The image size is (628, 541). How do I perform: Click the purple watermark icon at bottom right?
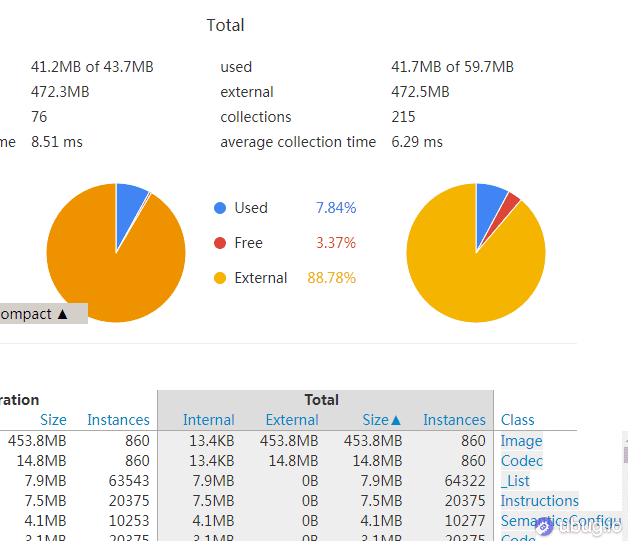point(544,526)
